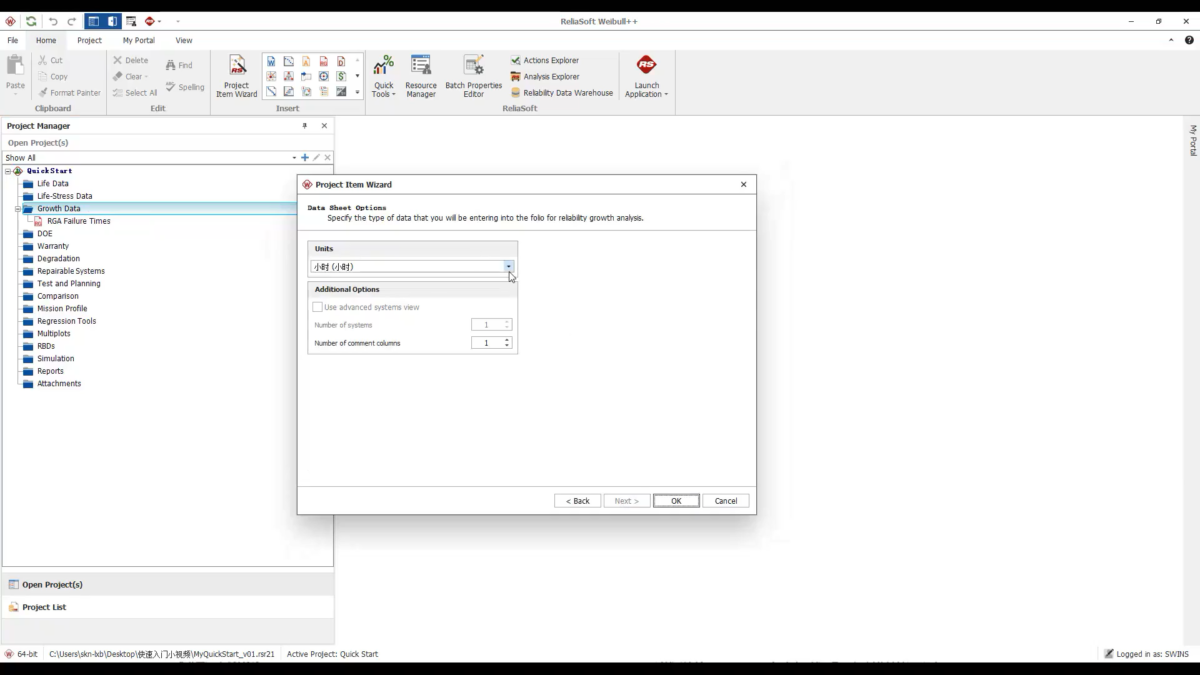
Task: Increase Number of comment columns stepper
Action: click(507, 340)
